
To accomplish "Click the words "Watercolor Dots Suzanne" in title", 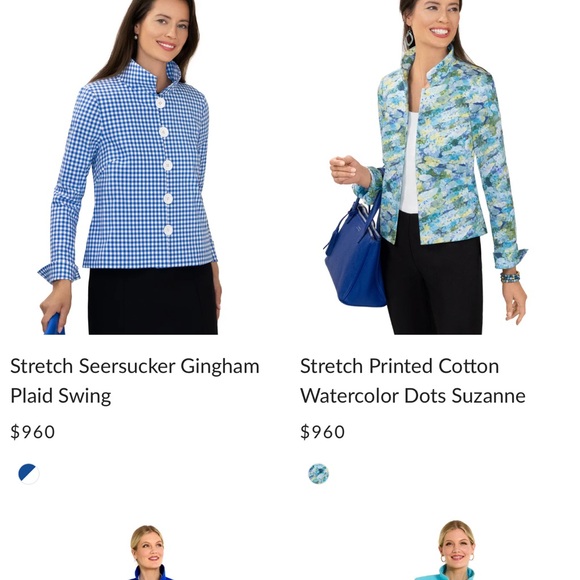I will coord(412,395).
